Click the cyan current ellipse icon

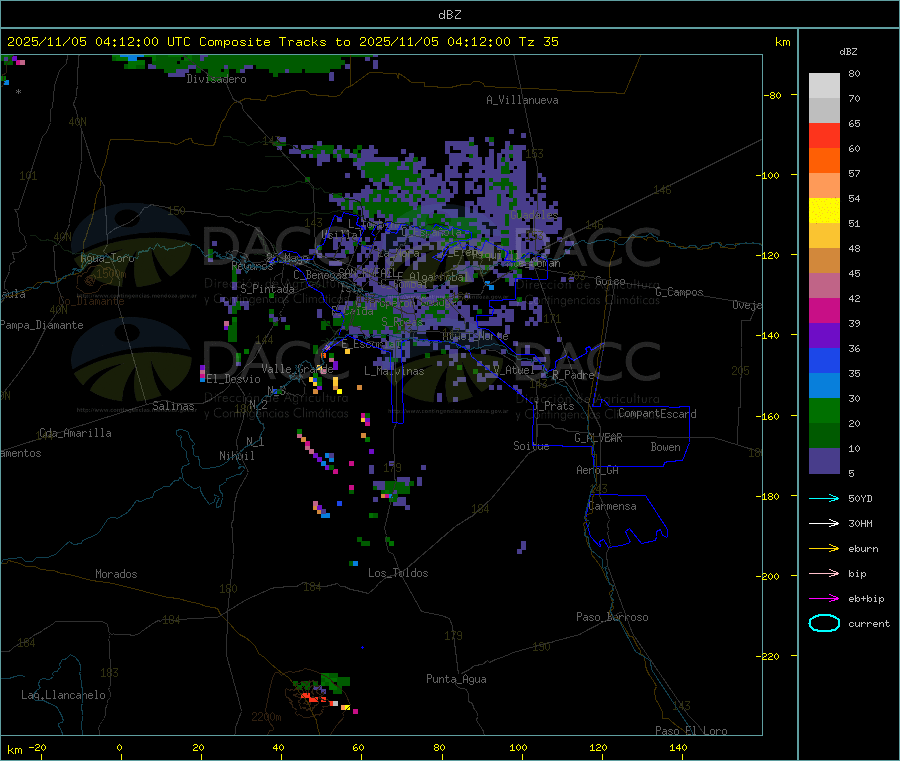click(824, 623)
